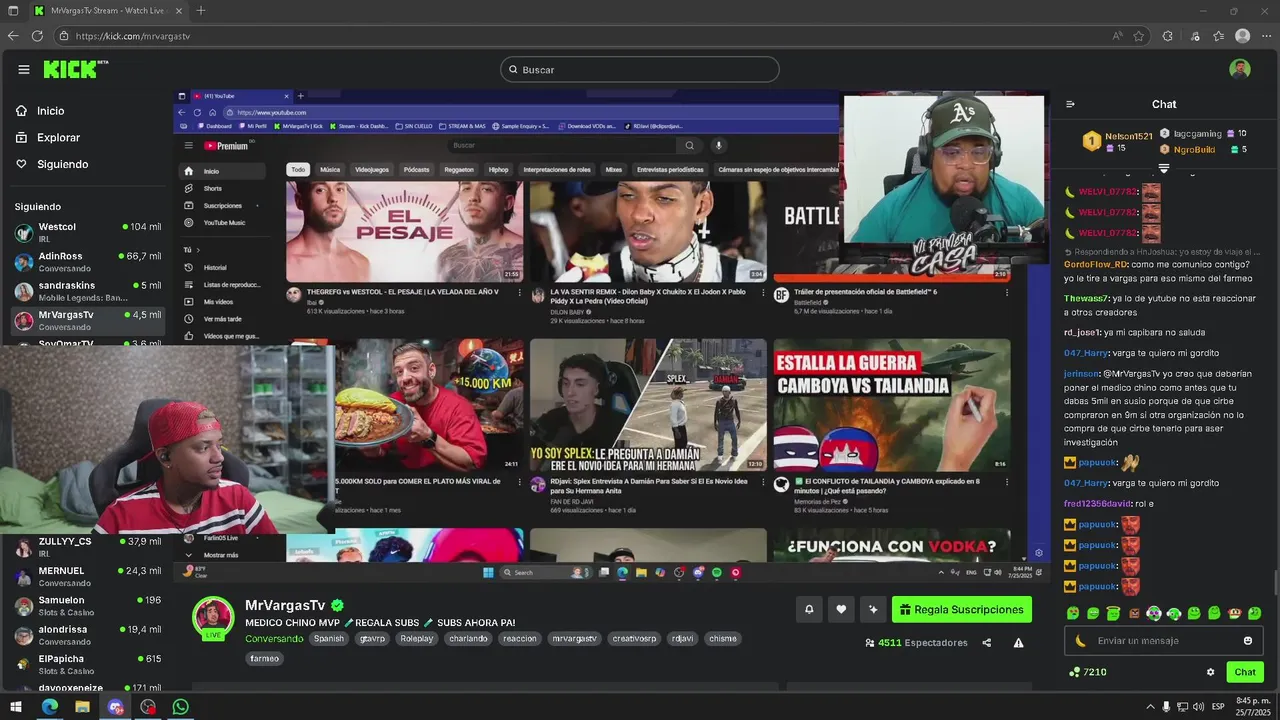Click the green Chat send button

[x=1245, y=672]
